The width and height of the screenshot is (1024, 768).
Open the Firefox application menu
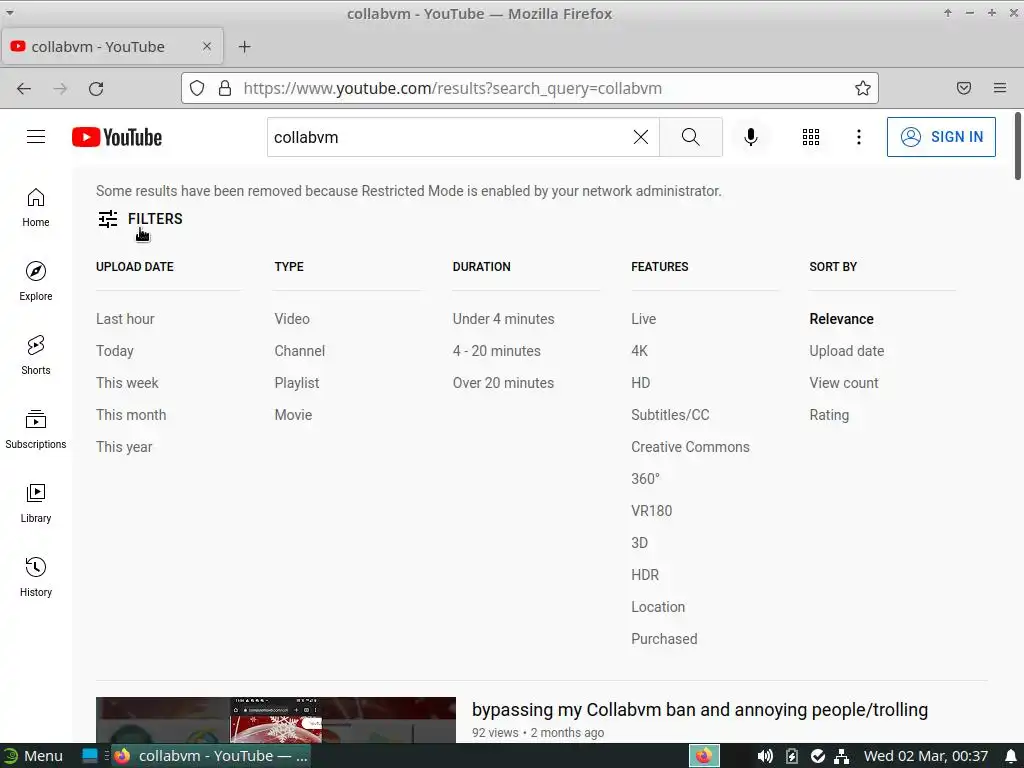click(1000, 88)
